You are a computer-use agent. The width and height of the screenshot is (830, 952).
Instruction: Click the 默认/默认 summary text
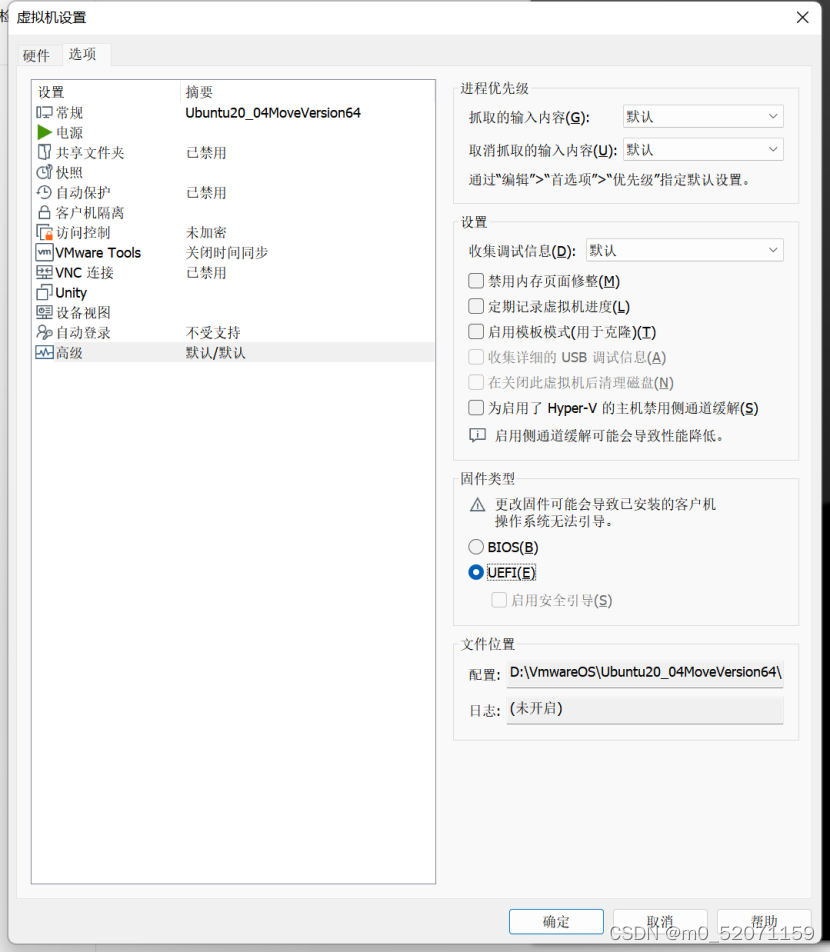click(216, 353)
